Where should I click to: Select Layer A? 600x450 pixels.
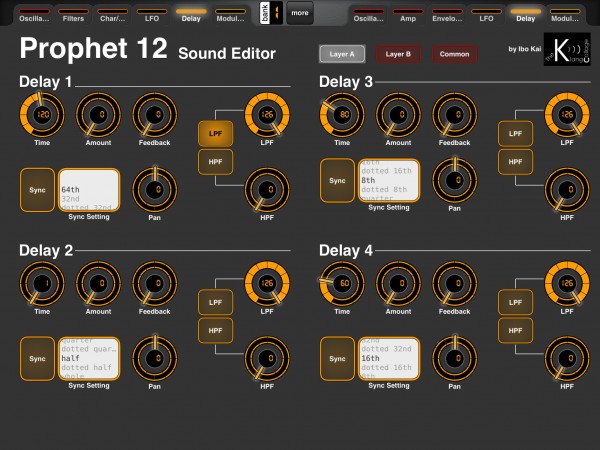click(x=342, y=54)
